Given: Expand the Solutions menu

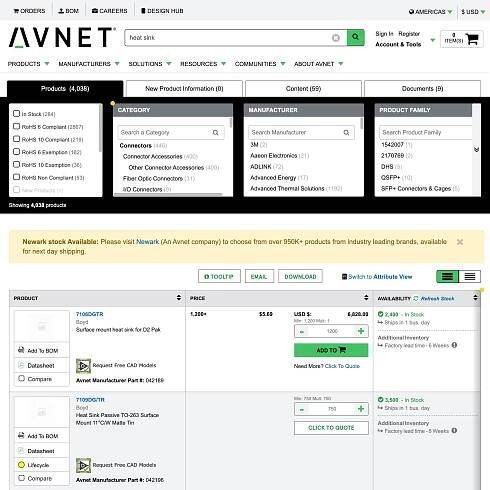Looking at the screenshot, I should [x=150, y=64].
